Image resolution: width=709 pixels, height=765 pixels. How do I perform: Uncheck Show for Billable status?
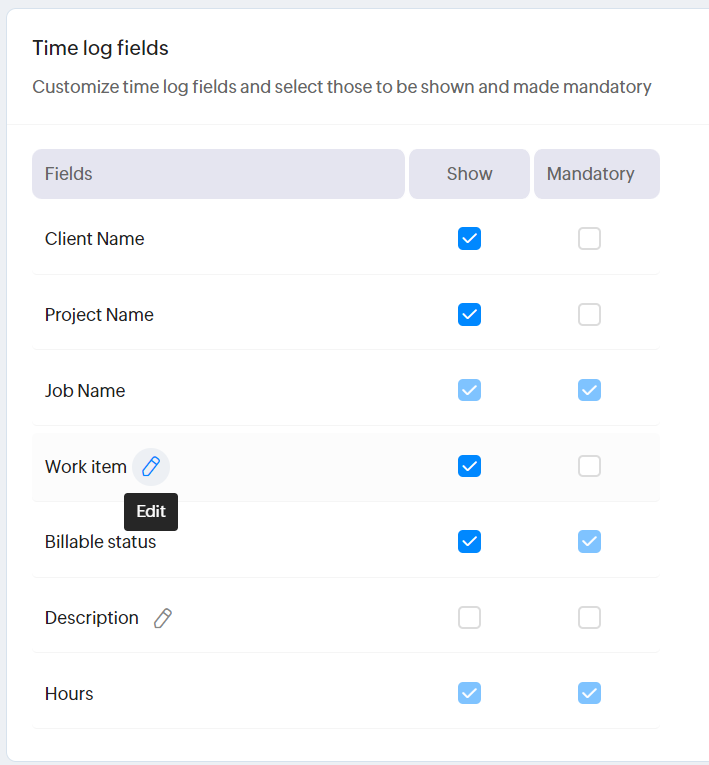coord(469,542)
